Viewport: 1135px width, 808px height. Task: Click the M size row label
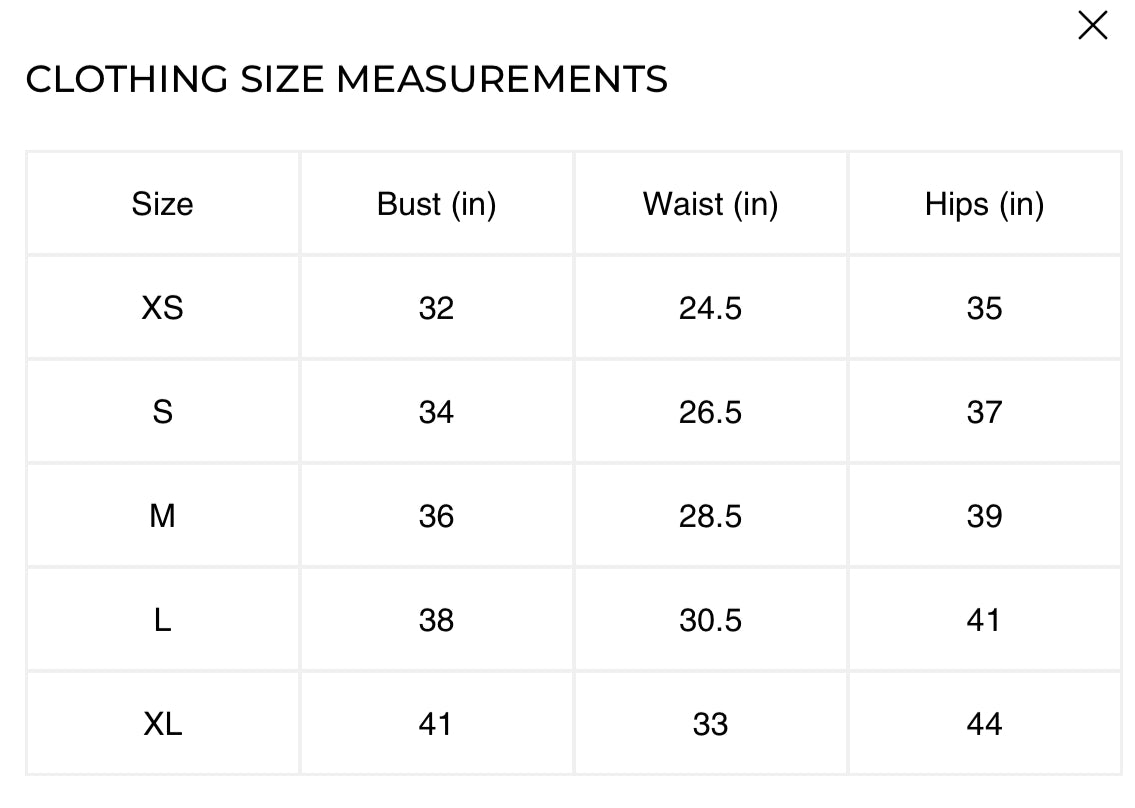162,516
